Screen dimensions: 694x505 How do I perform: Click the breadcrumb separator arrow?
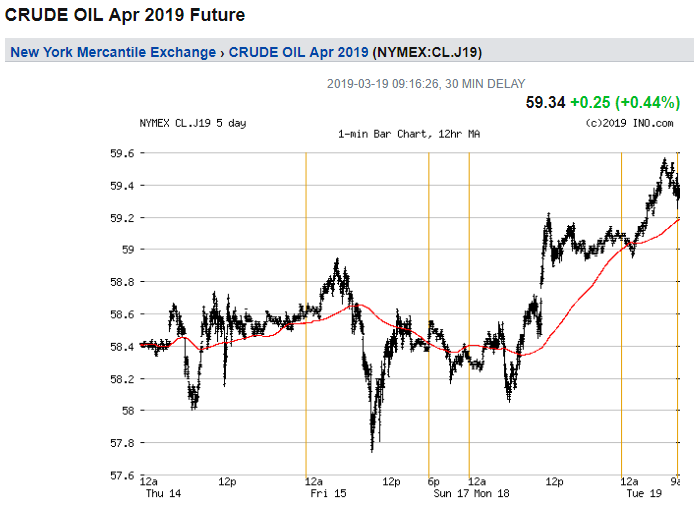click(222, 52)
